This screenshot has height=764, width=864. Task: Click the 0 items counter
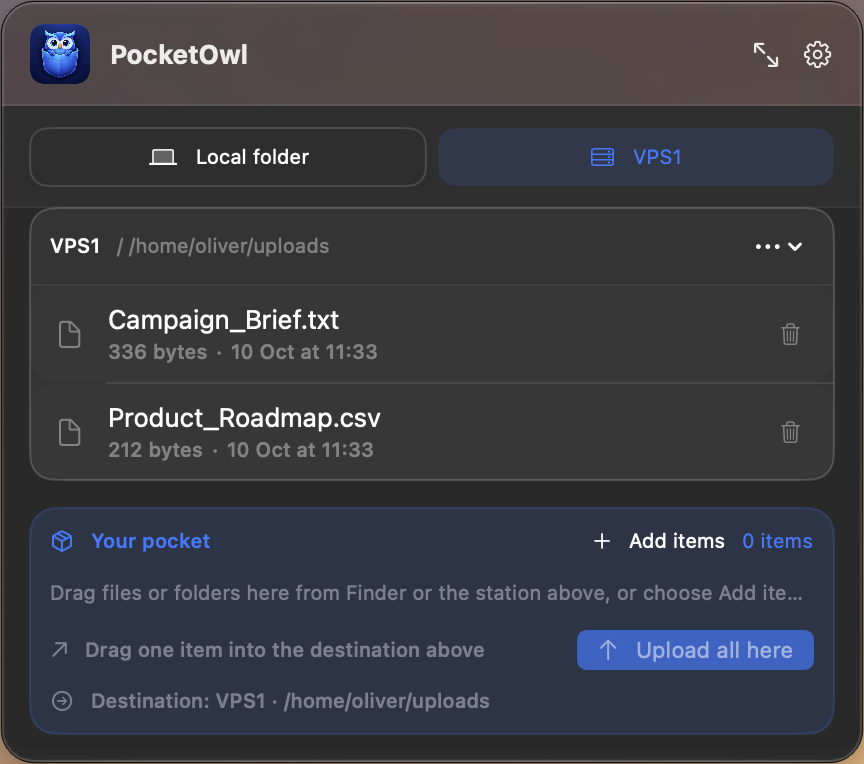point(777,541)
